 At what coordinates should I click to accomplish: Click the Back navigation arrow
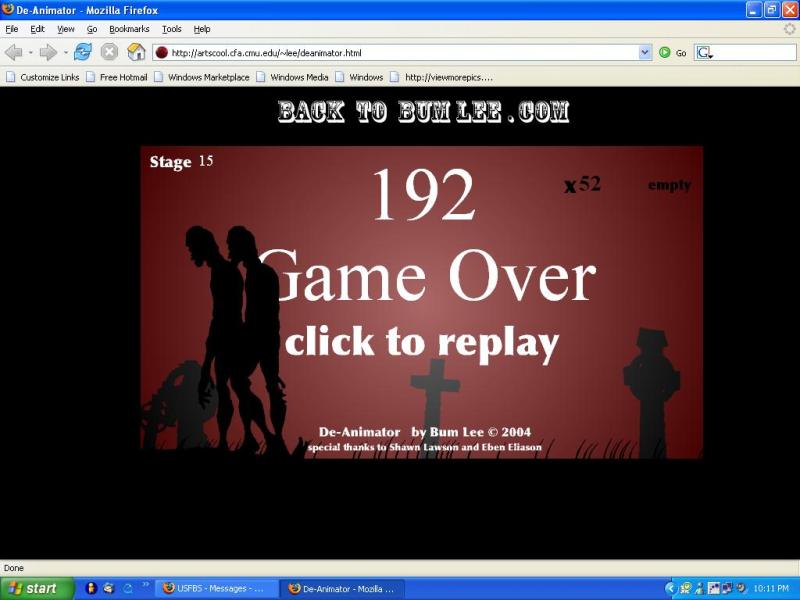click(x=14, y=52)
